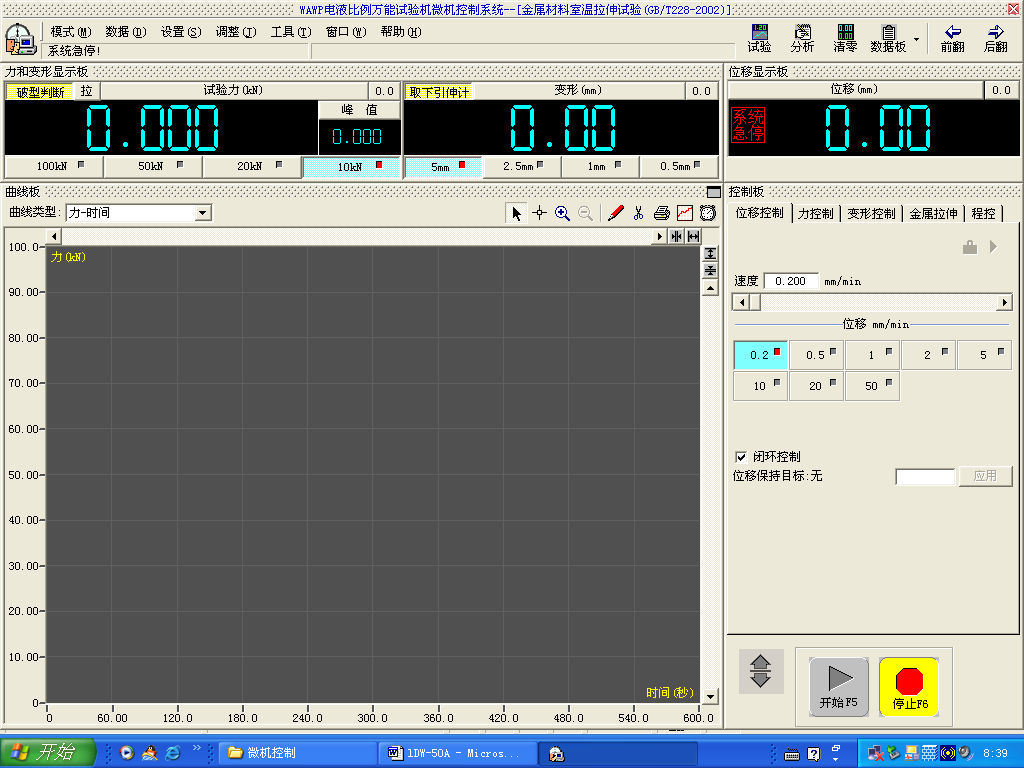Viewport: 1024px width, 768px height.
Task: Switch to the 力控制 tab
Action: pyautogui.click(x=815, y=212)
